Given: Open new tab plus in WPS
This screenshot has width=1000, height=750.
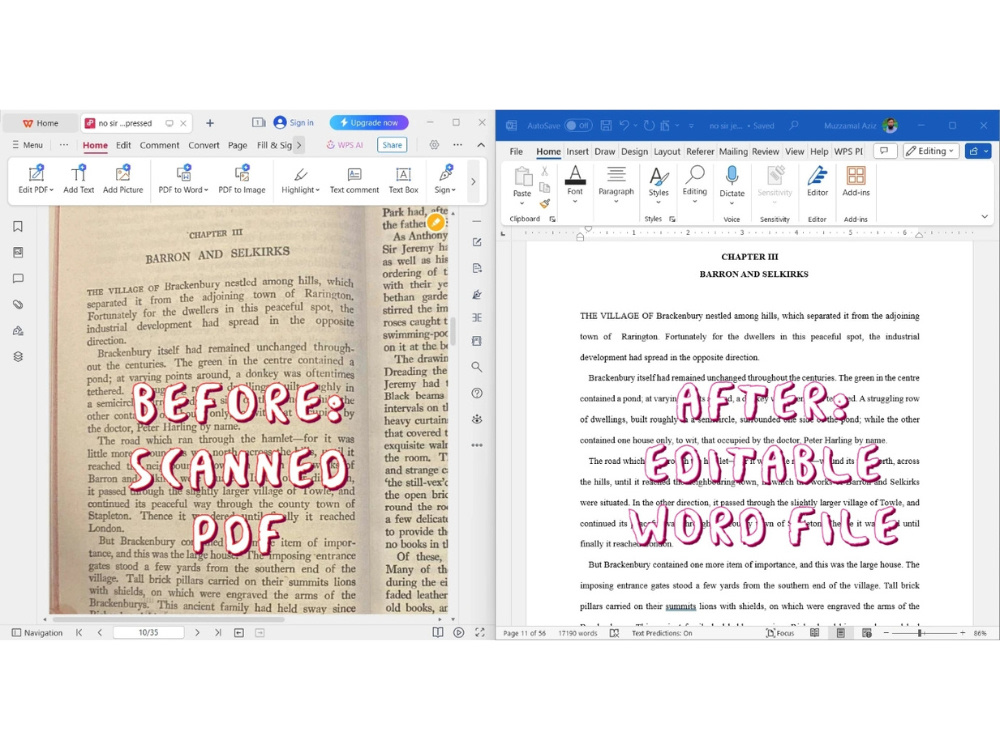Looking at the screenshot, I should click(x=210, y=123).
